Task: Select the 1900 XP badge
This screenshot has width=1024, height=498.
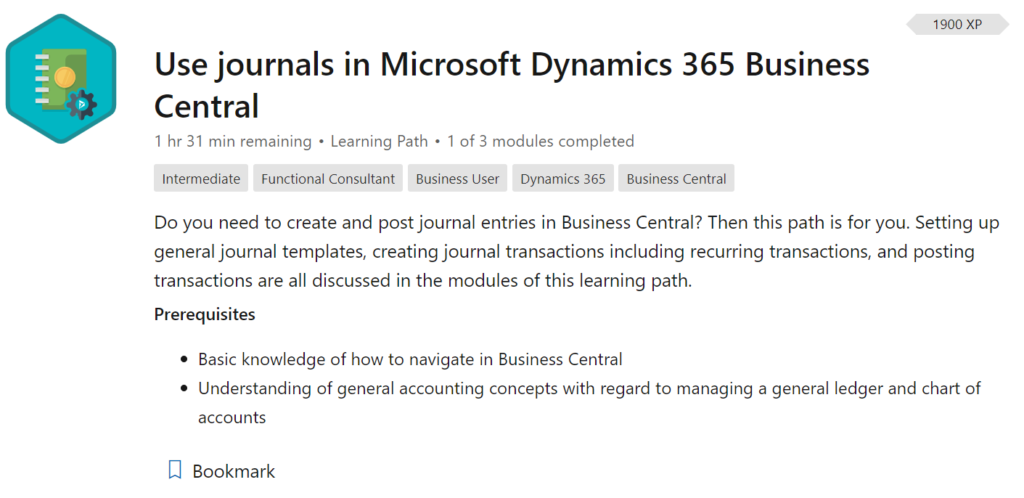Action: 957,24
